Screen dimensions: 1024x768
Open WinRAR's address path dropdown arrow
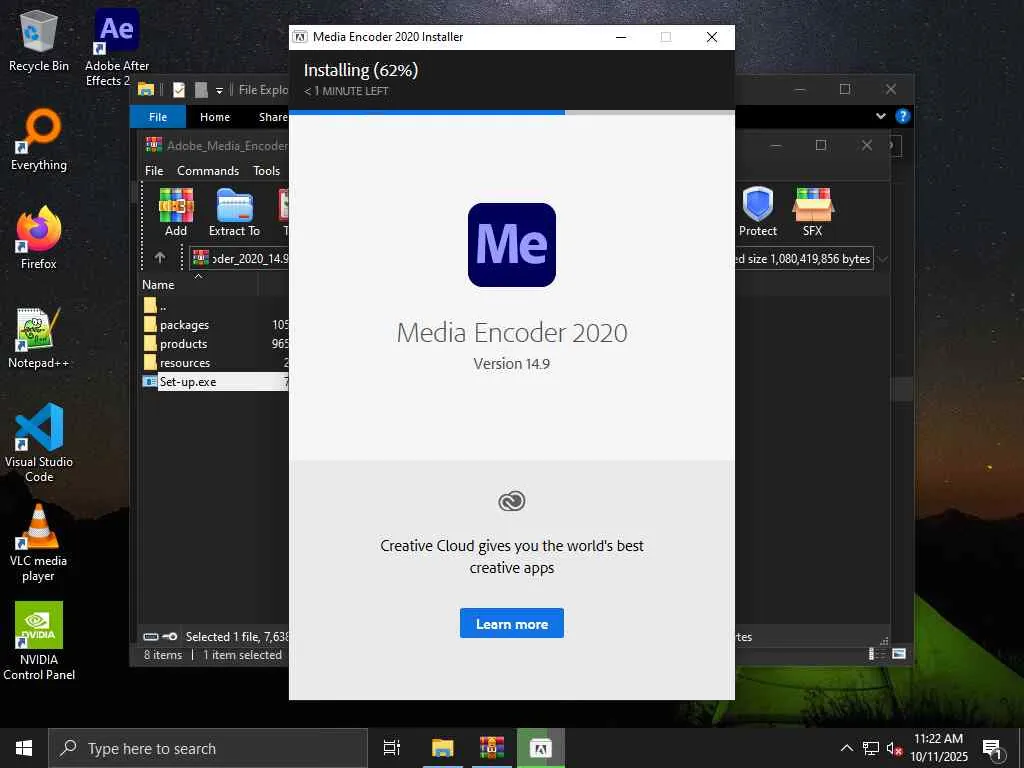(x=883, y=259)
